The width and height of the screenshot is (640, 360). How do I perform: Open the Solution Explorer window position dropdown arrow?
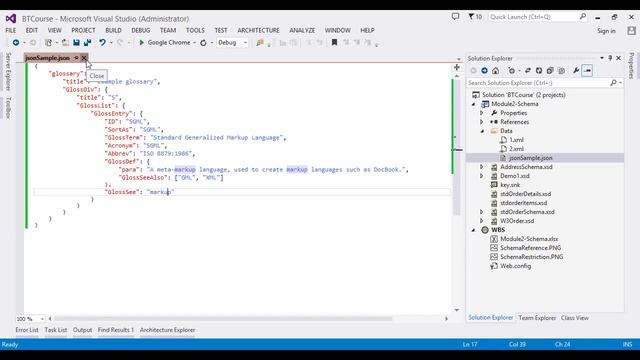pyautogui.click(x=602, y=58)
